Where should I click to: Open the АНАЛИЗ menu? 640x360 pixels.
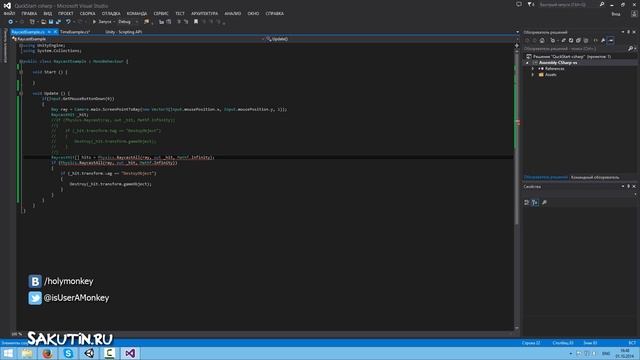232,13
